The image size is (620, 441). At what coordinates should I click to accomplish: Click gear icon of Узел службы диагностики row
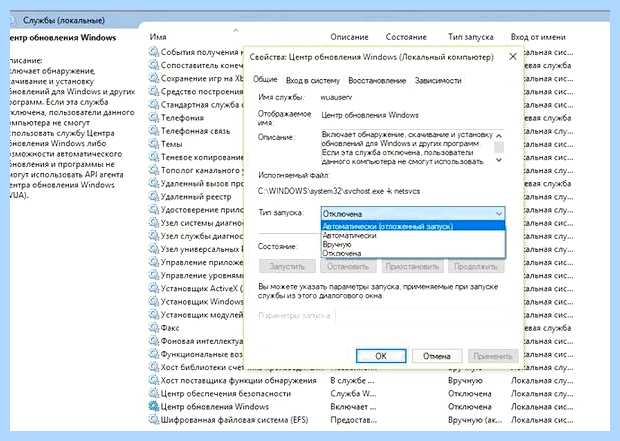point(153,236)
